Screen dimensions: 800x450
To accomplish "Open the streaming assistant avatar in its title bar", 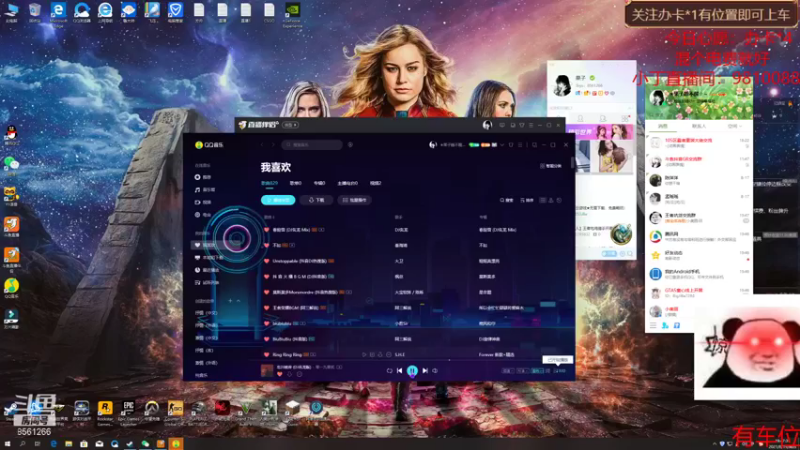I will [x=487, y=125].
